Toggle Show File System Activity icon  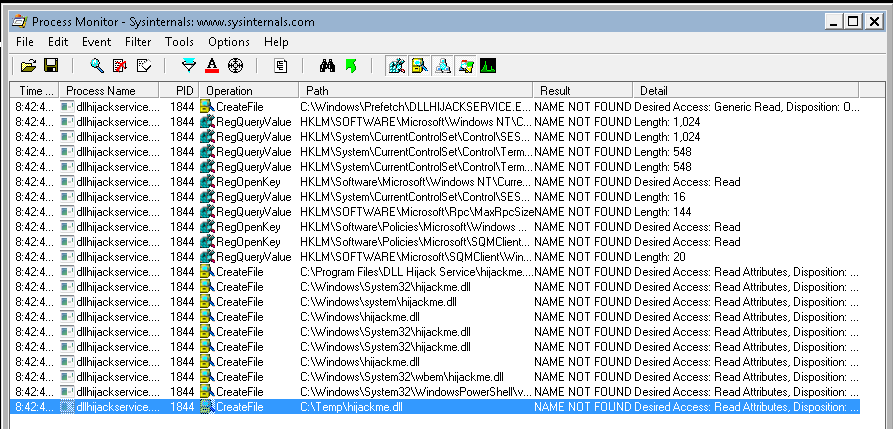pos(419,66)
